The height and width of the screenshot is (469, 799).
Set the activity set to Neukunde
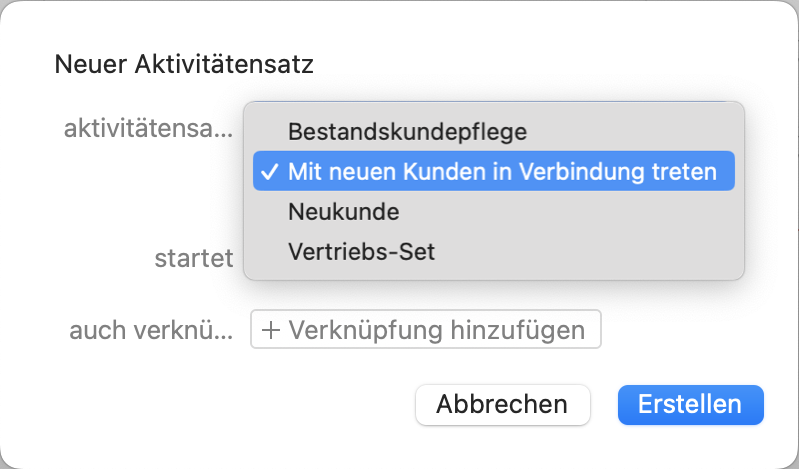[x=344, y=212]
